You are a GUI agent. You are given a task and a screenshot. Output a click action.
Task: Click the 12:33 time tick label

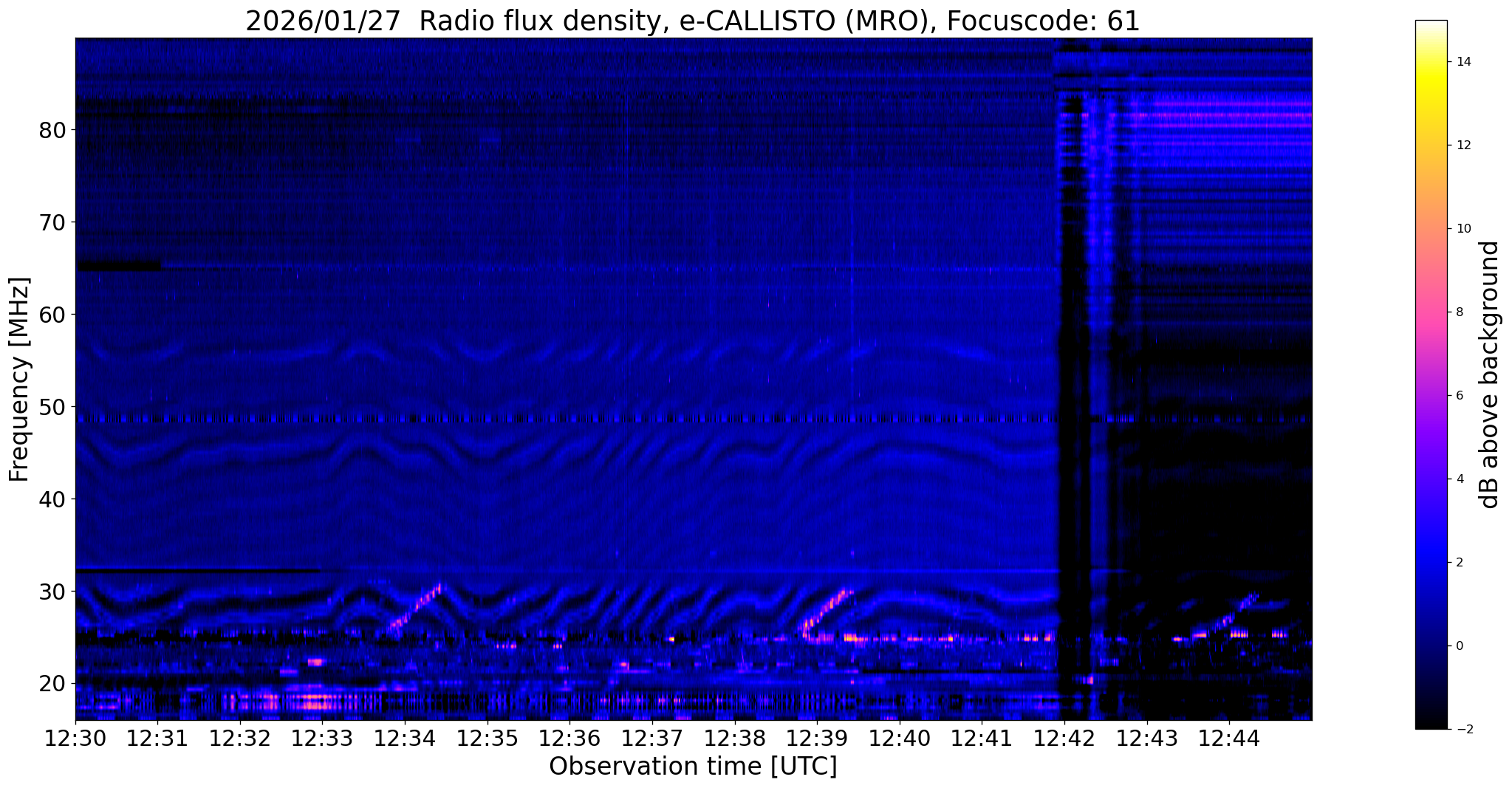[323, 738]
